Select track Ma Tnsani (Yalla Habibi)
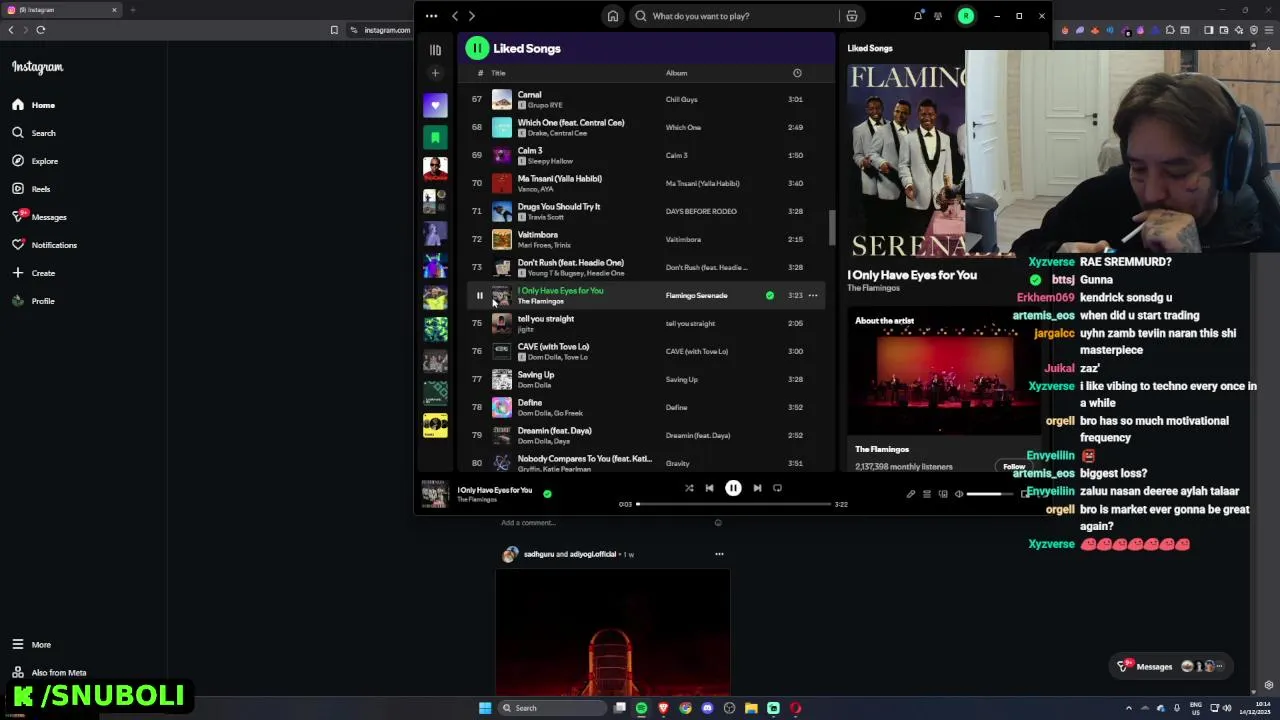This screenshot has width=1280, height=720. pos(645,183)
